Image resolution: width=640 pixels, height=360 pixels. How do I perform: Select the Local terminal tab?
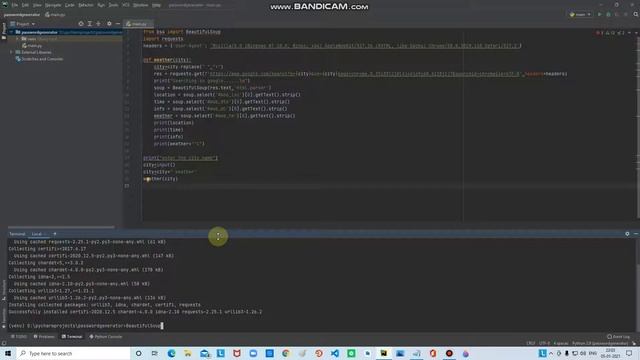tap(39, 234)
